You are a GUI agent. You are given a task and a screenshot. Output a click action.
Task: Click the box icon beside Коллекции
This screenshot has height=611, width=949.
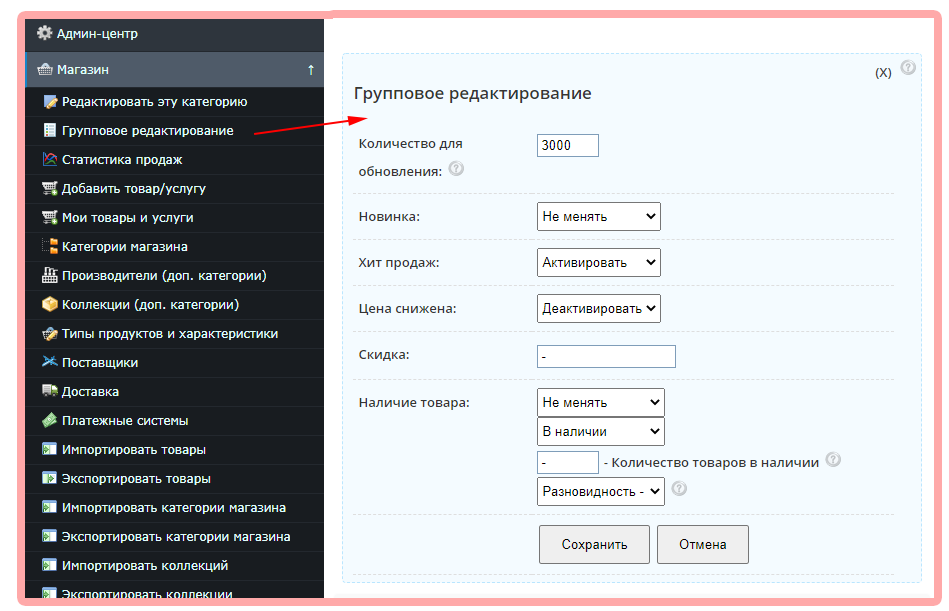click(x=49, y=304)
